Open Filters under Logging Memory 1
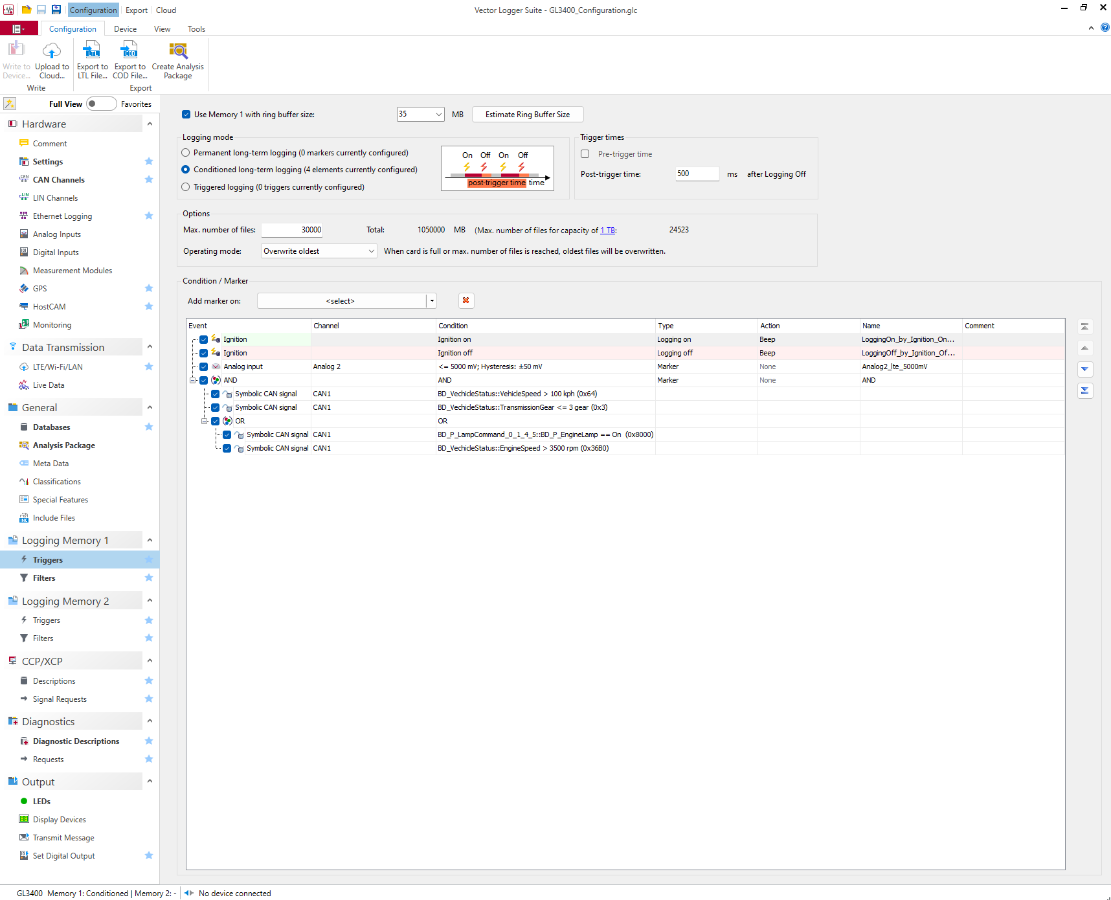 click(43, 578)
